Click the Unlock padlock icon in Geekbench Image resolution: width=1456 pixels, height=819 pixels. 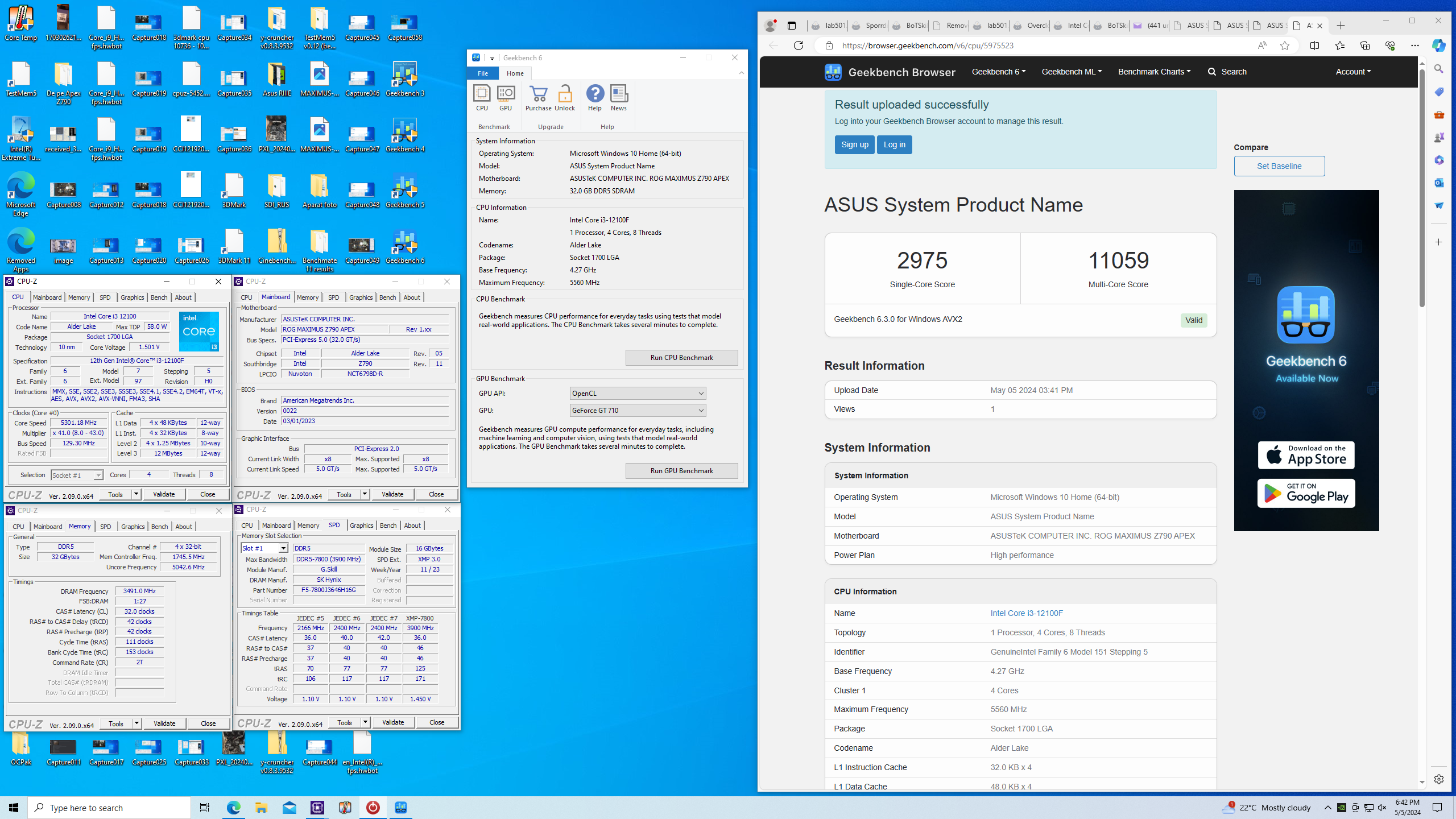tap(565, 98)
